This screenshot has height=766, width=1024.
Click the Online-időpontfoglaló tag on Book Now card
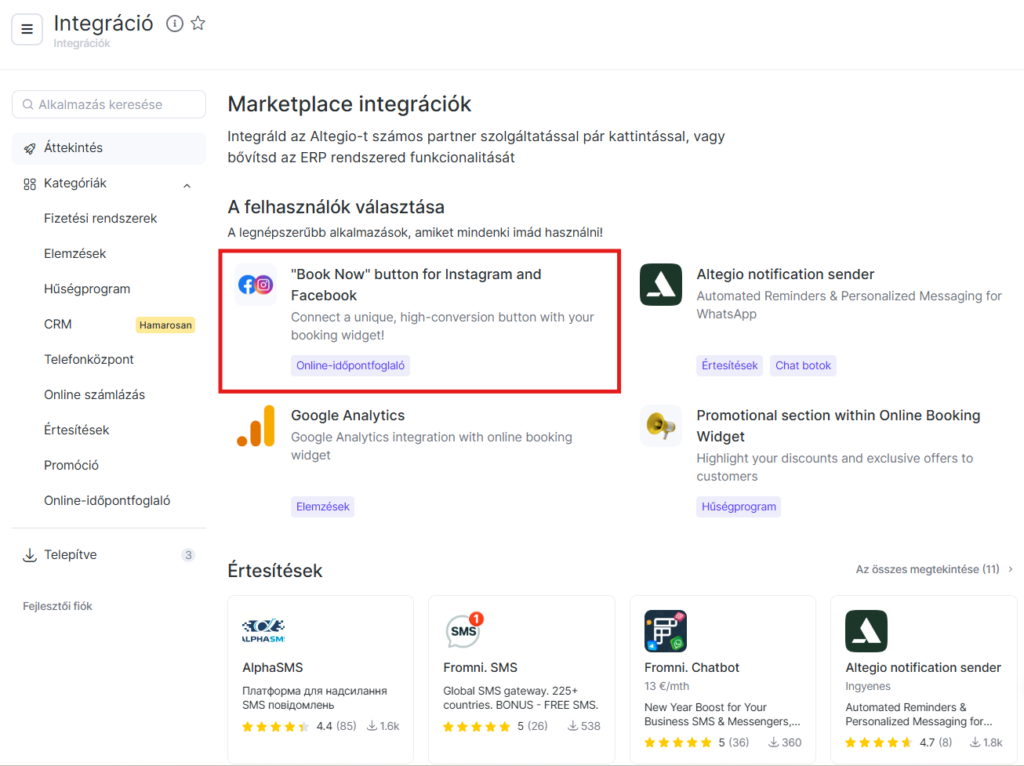coord(350,366)
